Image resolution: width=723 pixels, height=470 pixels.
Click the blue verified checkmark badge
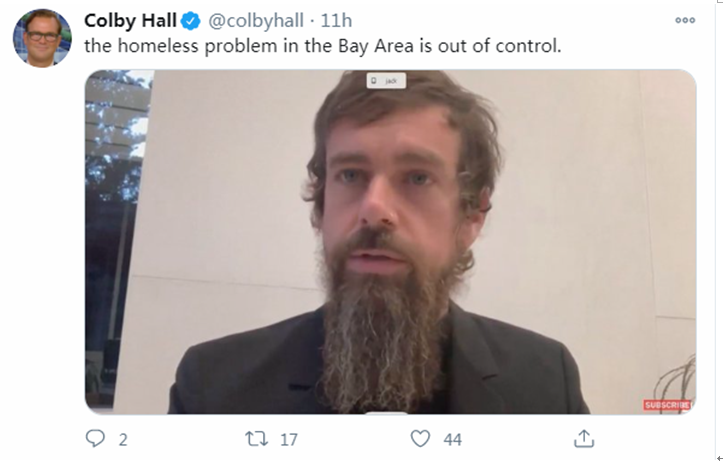pyautogui.click(x=190, y=21)
